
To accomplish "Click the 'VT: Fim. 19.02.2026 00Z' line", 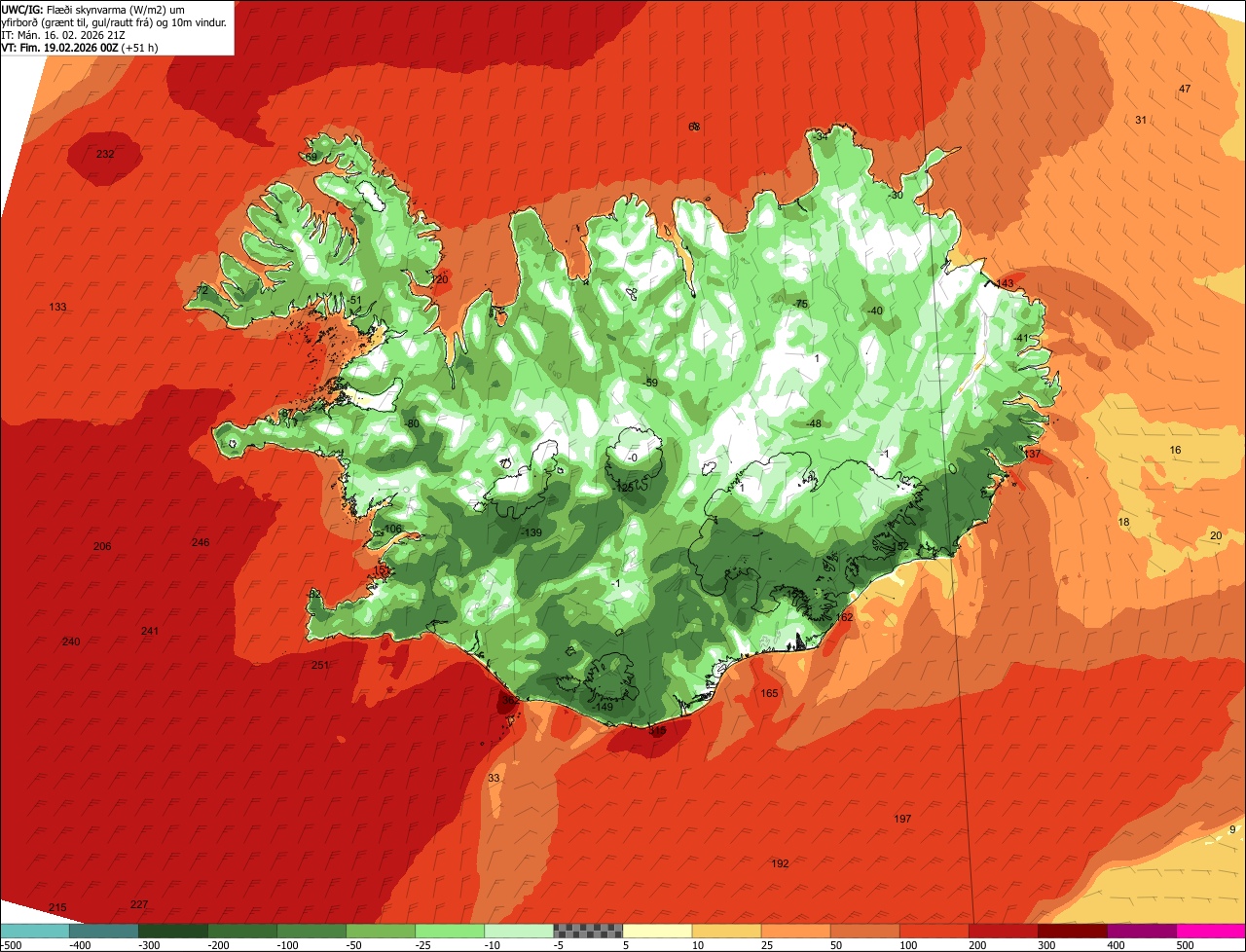I will [x=82, y=47].
